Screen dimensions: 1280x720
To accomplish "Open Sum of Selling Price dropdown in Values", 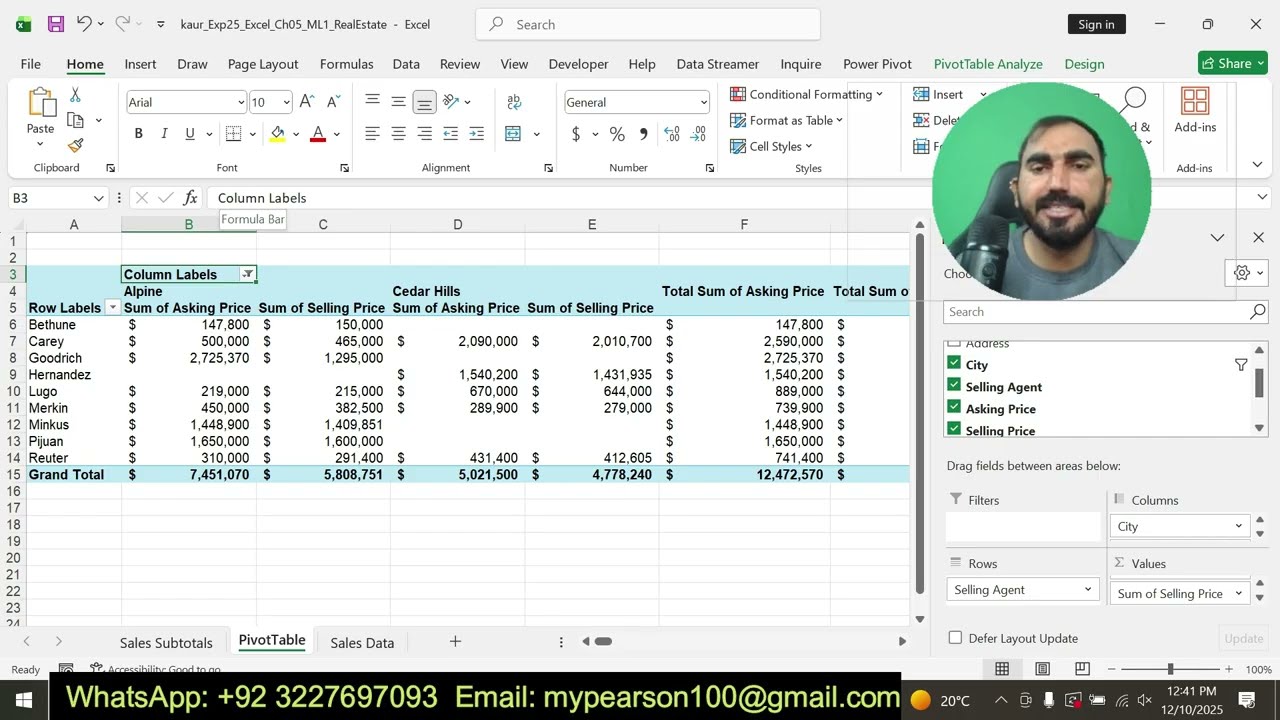I will coord(1238,593).
